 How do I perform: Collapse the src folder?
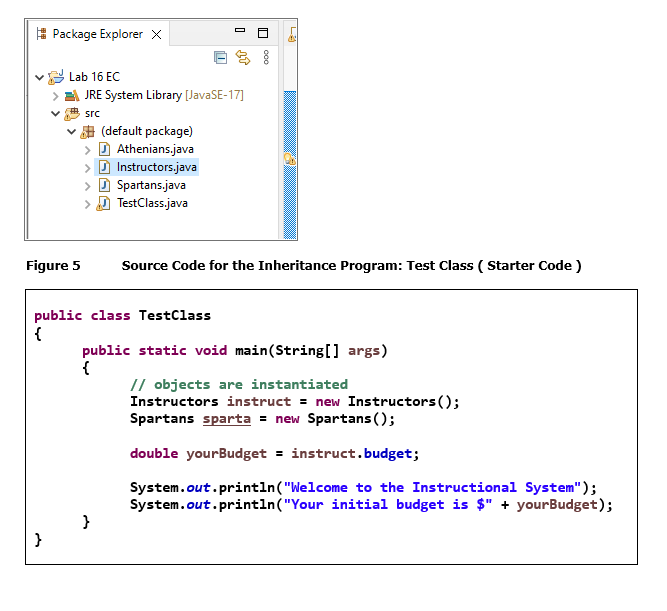pyautogui.click(x=55, y=114)
